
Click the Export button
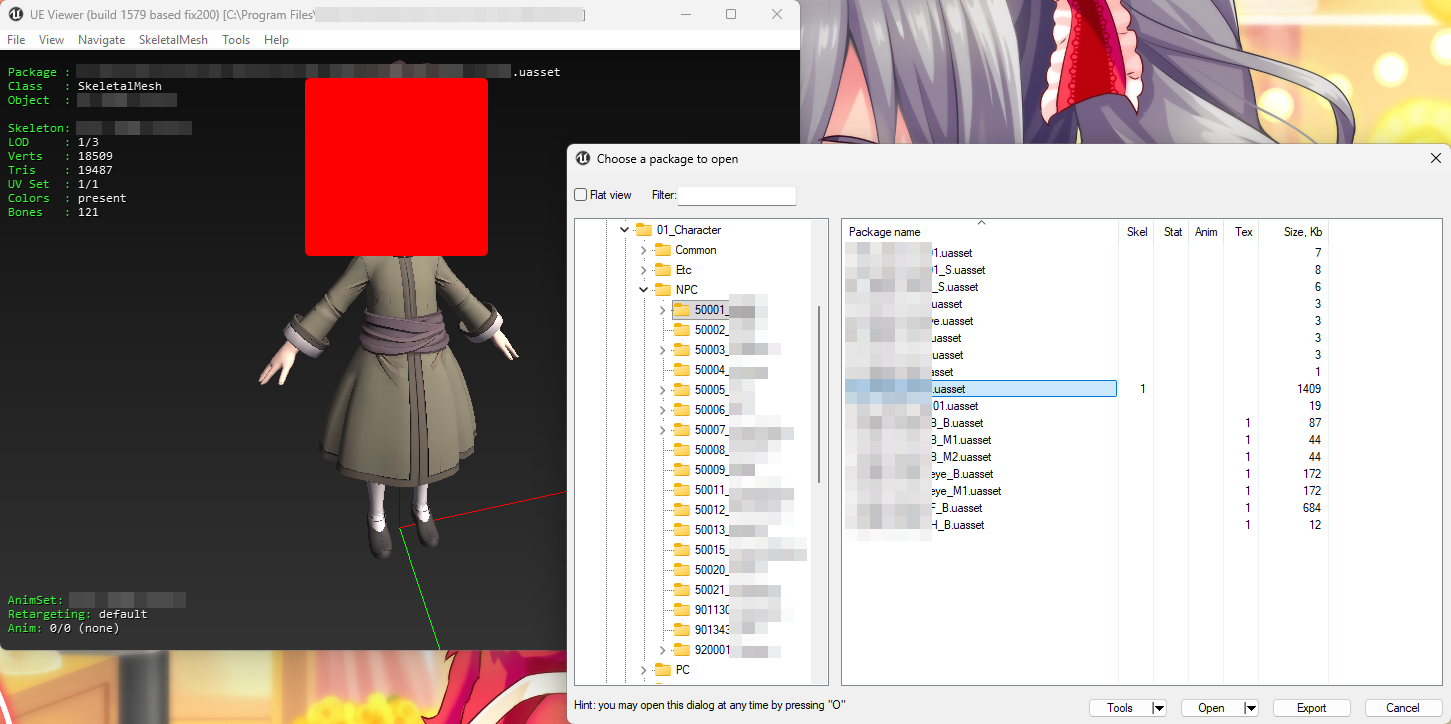pos(1310,707)
